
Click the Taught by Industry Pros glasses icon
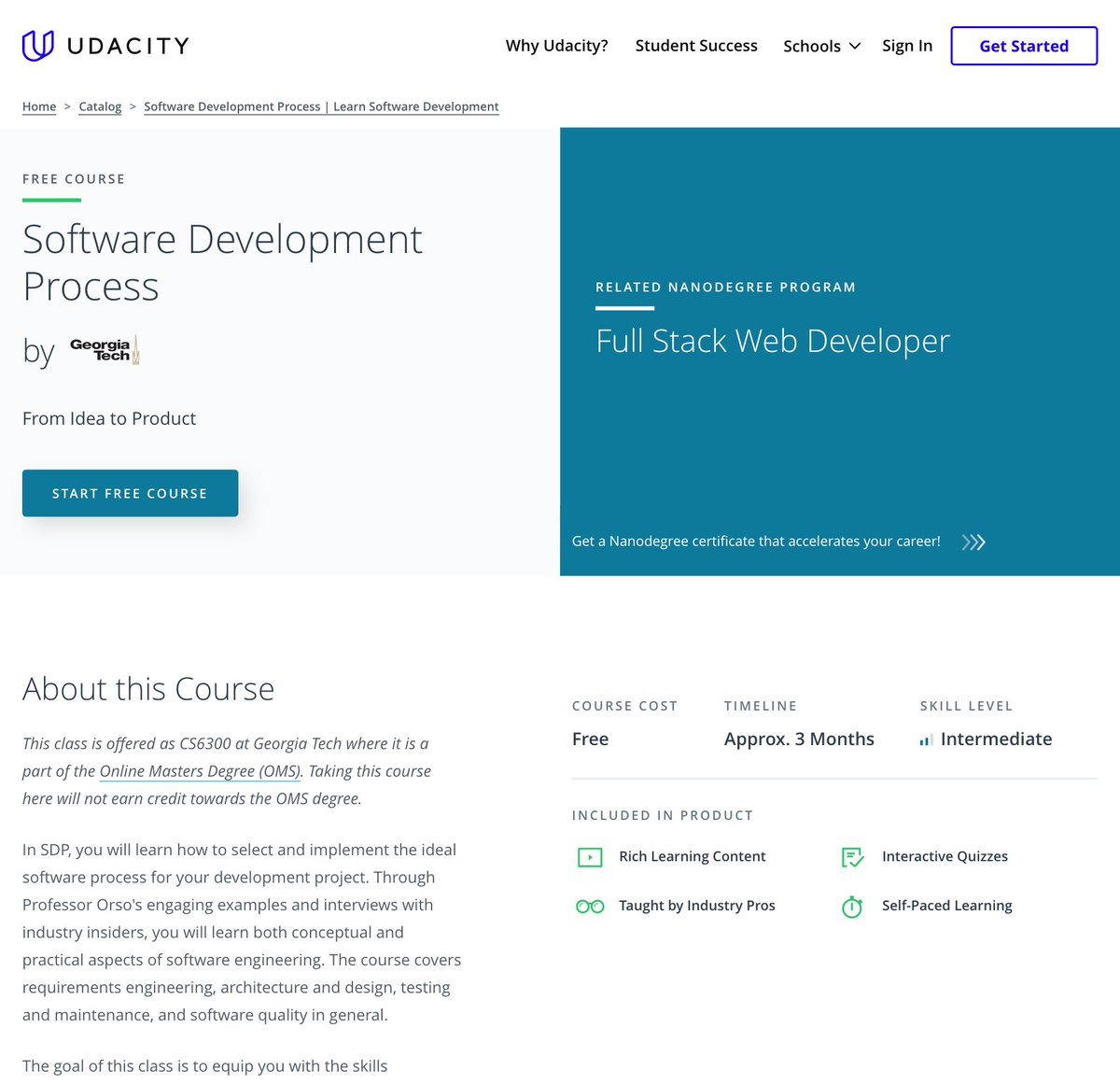(590, 907)
